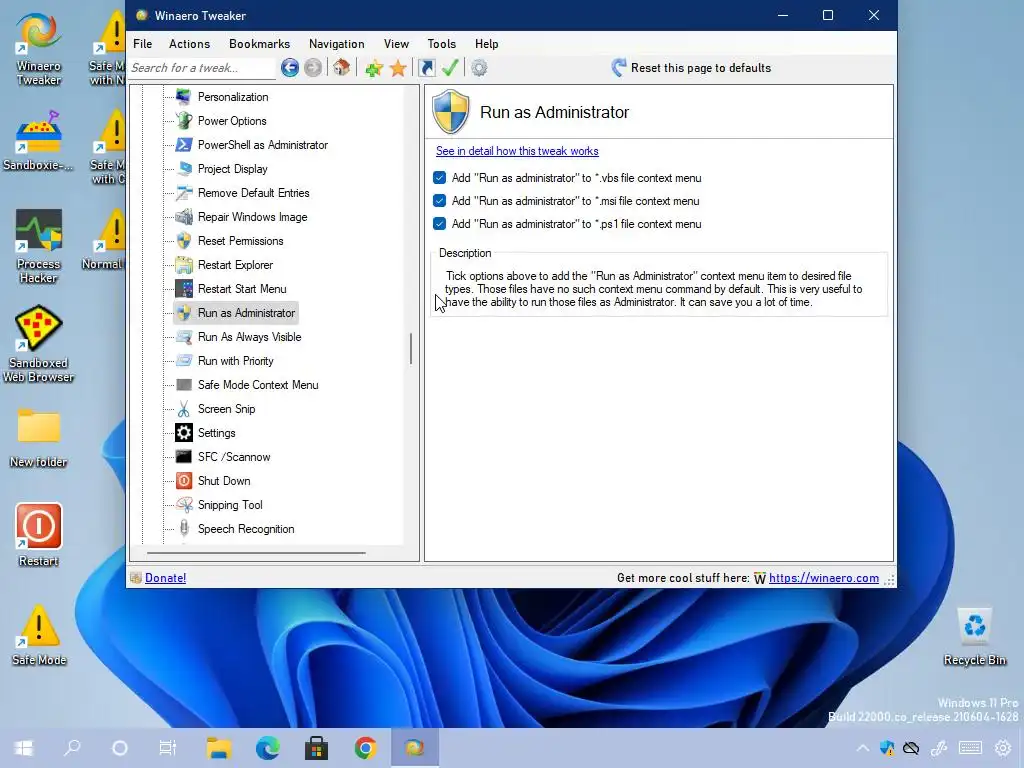1024x768 pixels.
Task: Click the green checkmark toolbar icon
Action: click(x=450, y=68)
